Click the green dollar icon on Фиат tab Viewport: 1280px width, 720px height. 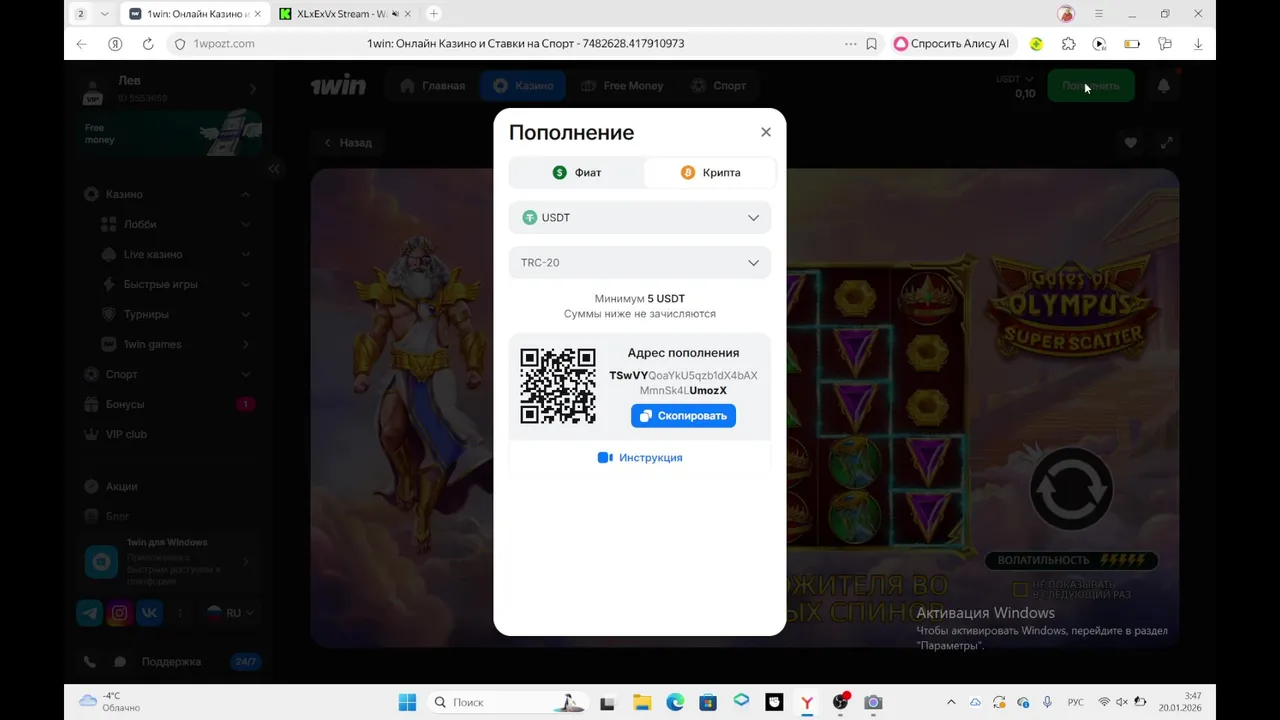pos(560,172)
